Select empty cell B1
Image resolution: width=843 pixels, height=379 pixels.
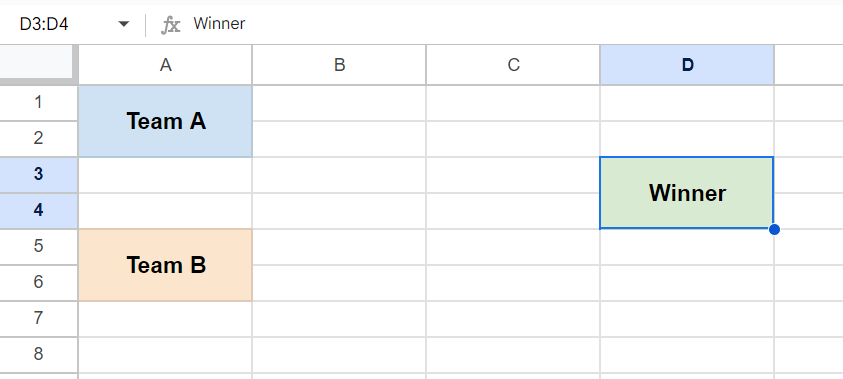(x=339, y=103)
